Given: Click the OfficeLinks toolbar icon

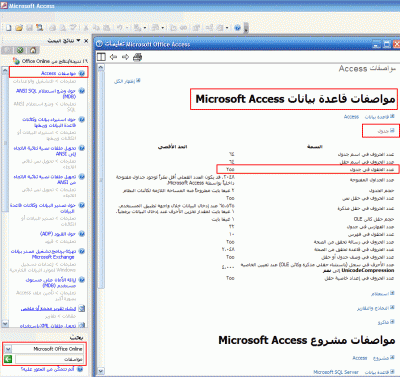Looking at the screenshot, I should click(x=137, y=28).
